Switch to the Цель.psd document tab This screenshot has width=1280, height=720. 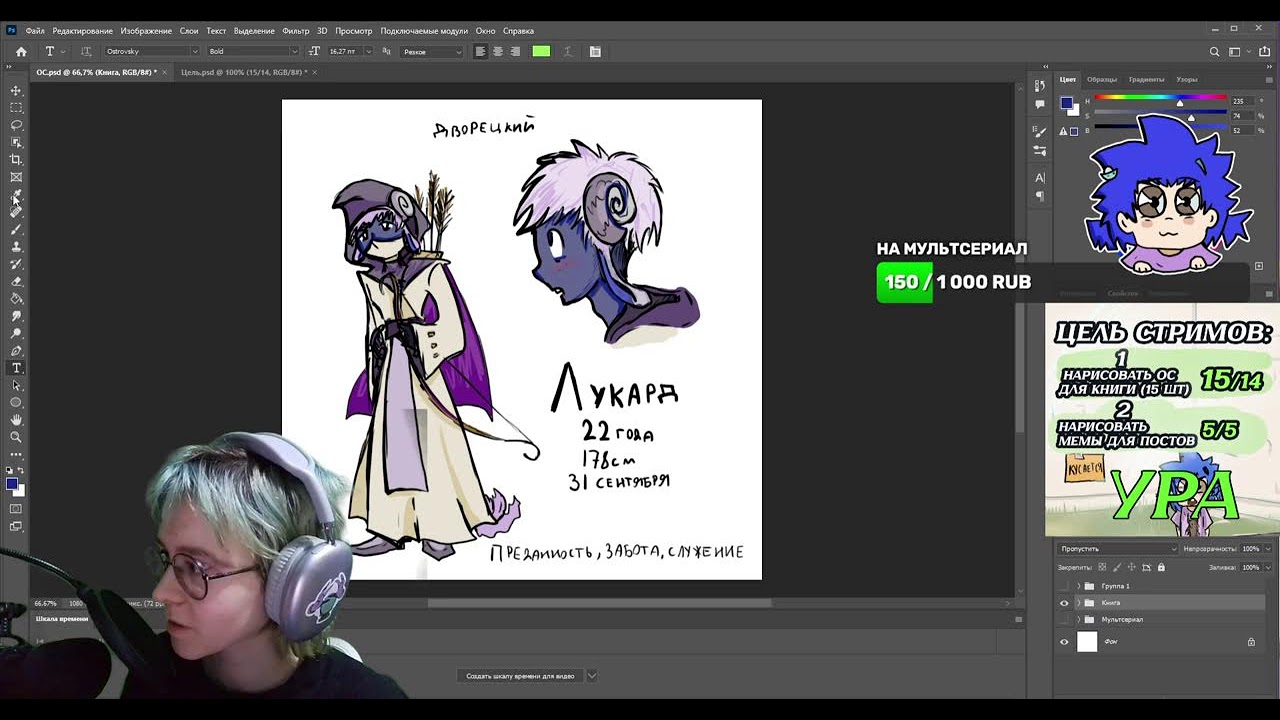tap(243, 73)
